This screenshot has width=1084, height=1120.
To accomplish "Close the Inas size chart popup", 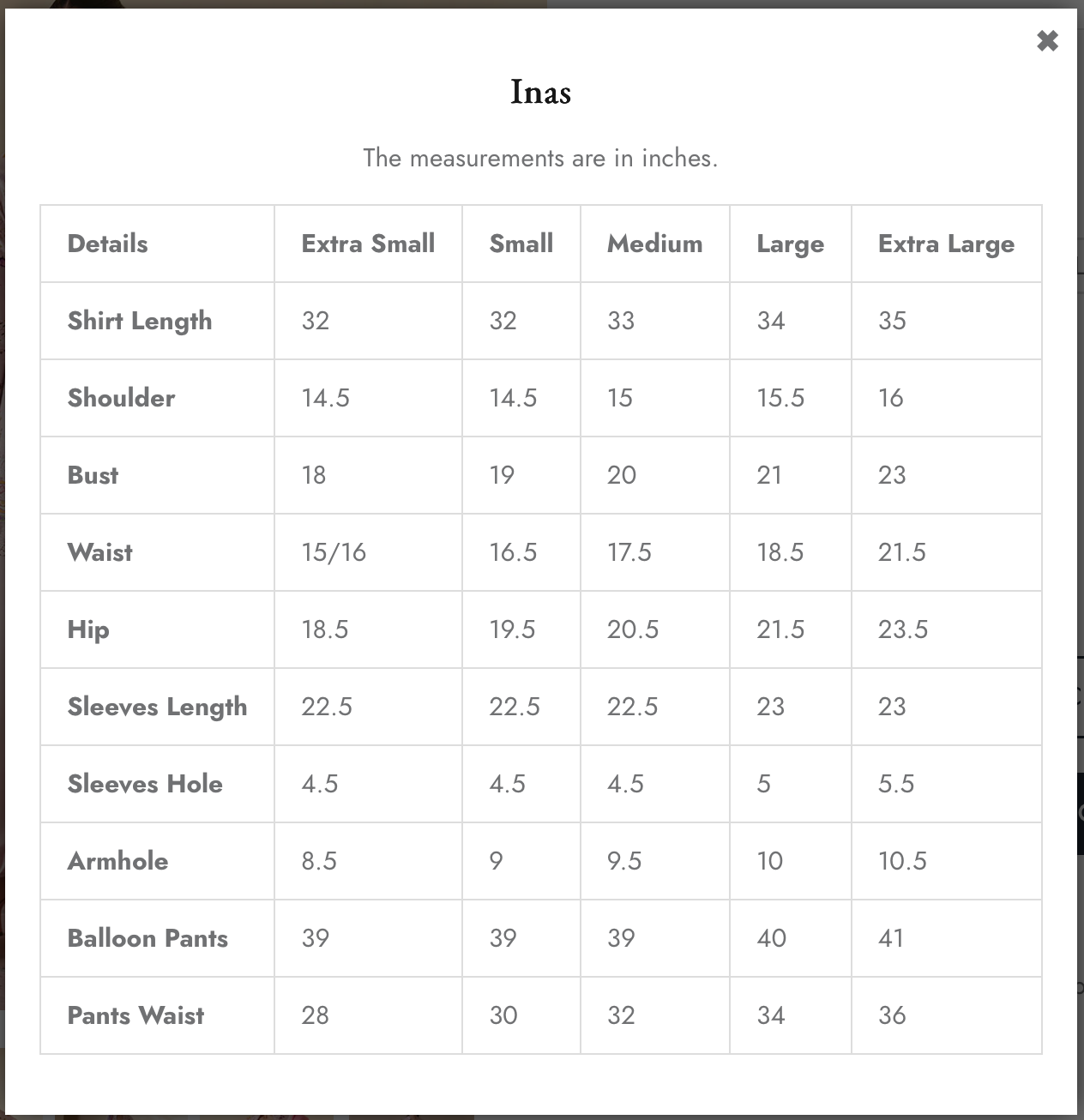I will [1047, 40].
